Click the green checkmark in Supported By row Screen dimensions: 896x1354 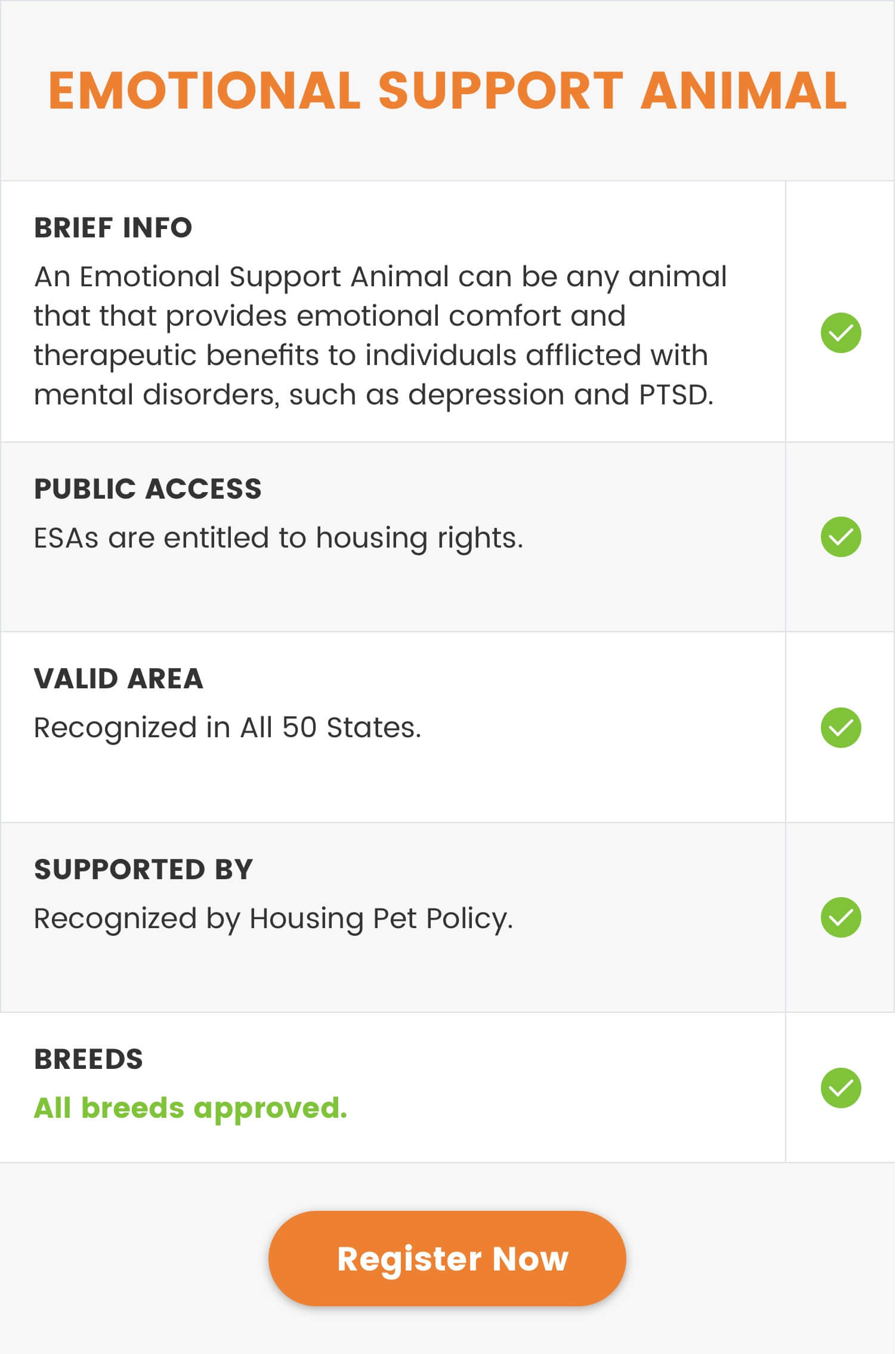click(x=841, y=917)
